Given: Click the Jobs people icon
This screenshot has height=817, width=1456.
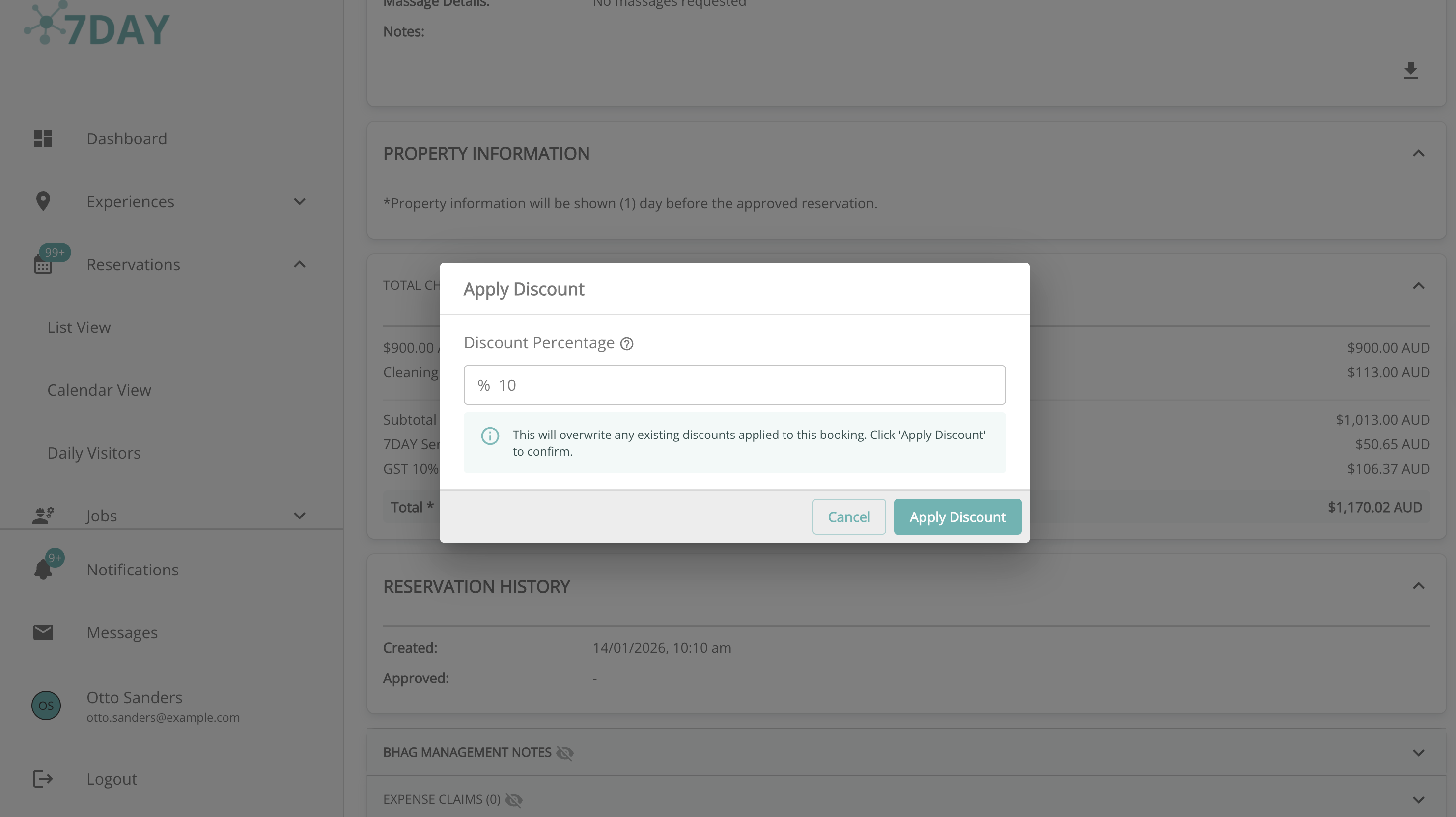Looking at the screenshot, I should pos(43,515).
